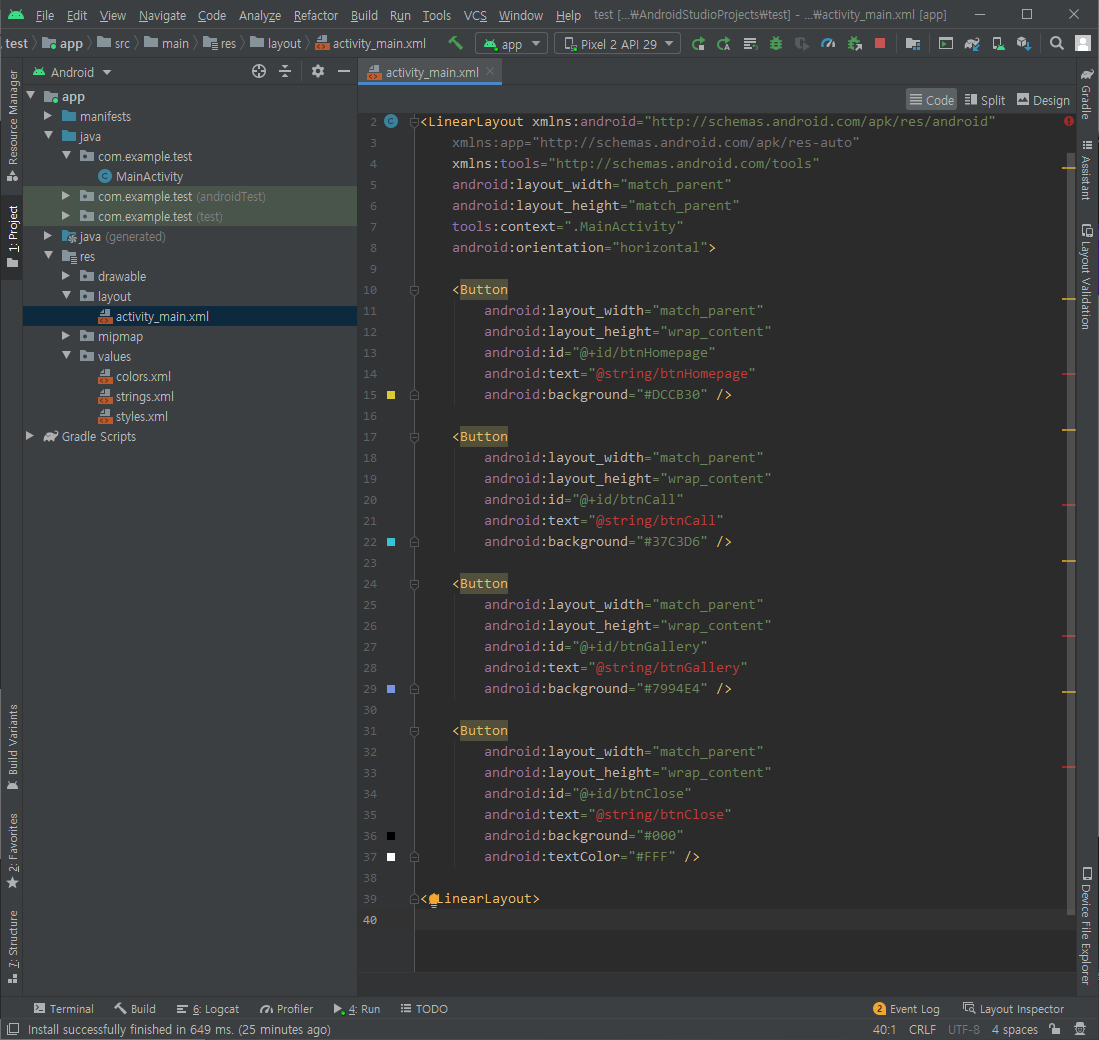Expand the manifests folder
The height and width of the screenshot is (1040, 1099).
(x=48, y=116)
